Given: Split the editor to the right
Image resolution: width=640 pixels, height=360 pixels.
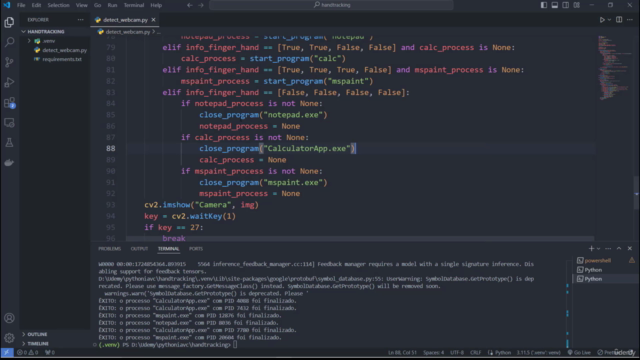Looking at the screenshot, I should pyautogui.click(x=619, y=20).
